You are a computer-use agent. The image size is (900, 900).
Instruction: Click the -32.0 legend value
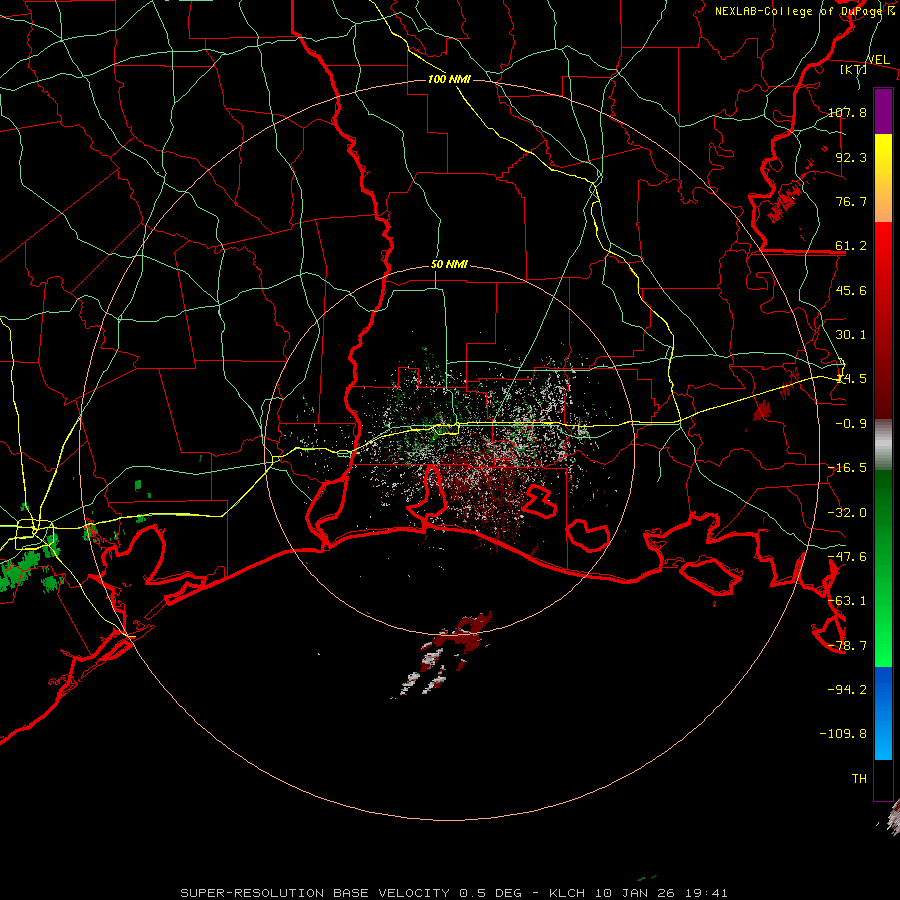(x=847, y=512)
